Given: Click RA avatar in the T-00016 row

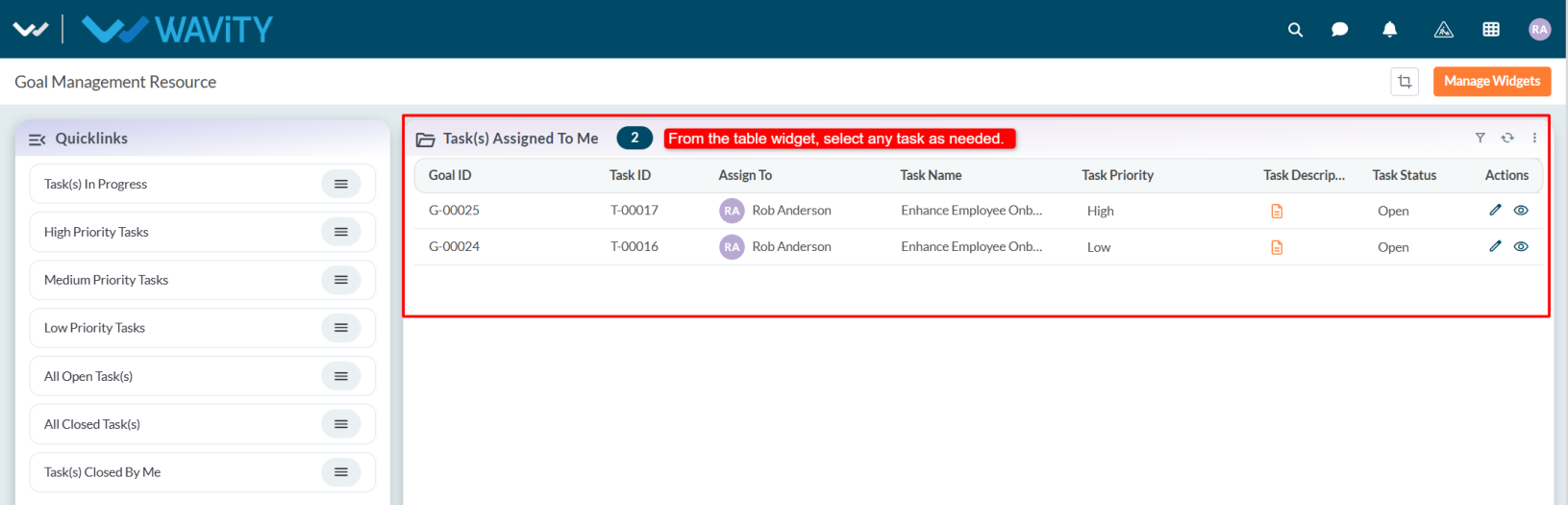Looking at the screenshot, I should [x=732, y=247].
